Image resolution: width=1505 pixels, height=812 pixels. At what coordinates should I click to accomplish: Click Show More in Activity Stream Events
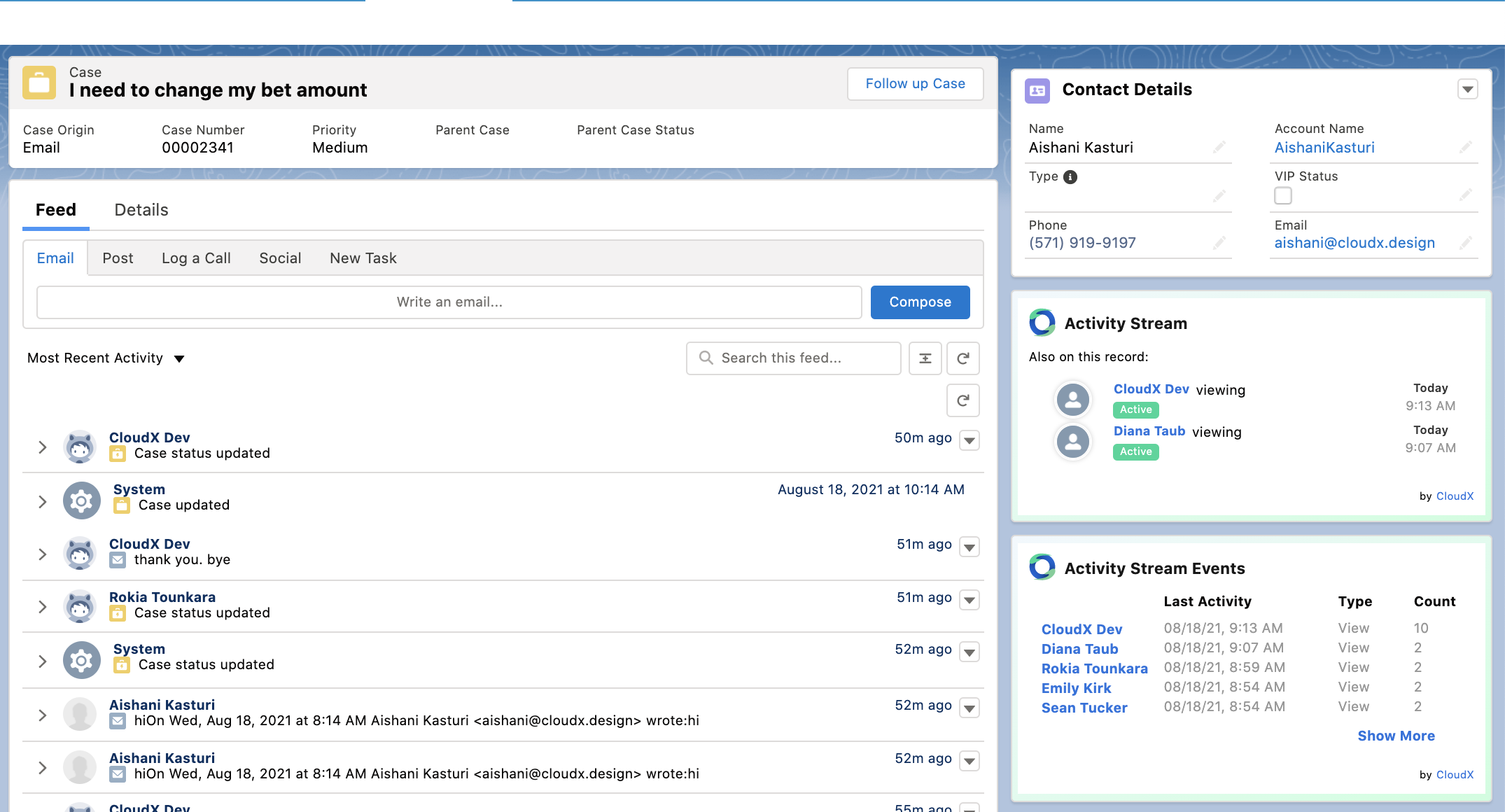(1396, 736)
